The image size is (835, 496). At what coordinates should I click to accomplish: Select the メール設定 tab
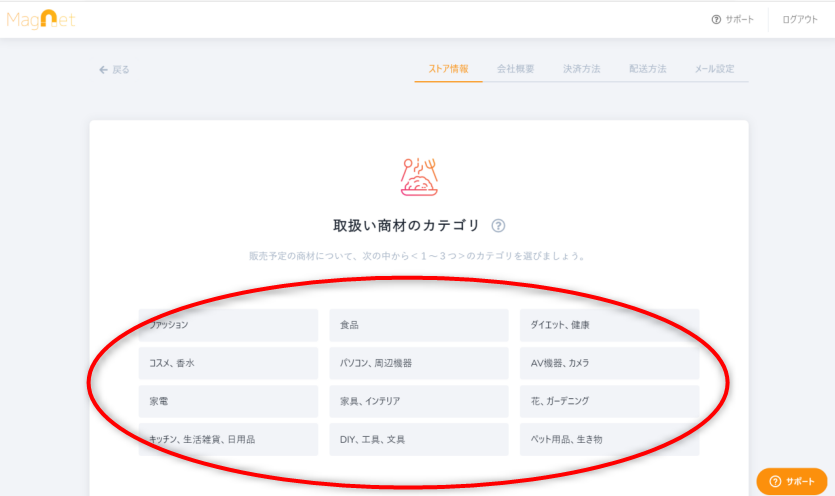point(714,69)
